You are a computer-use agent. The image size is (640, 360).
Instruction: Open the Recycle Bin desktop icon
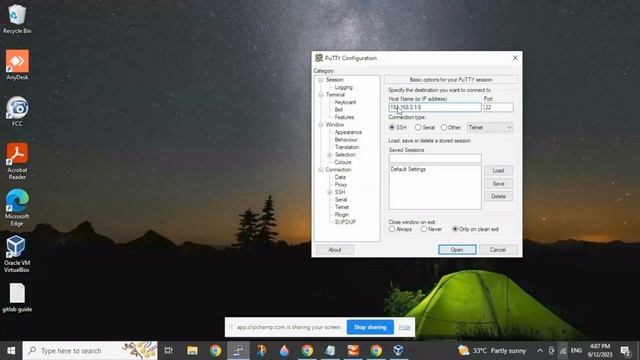click(x=17, y=19)
